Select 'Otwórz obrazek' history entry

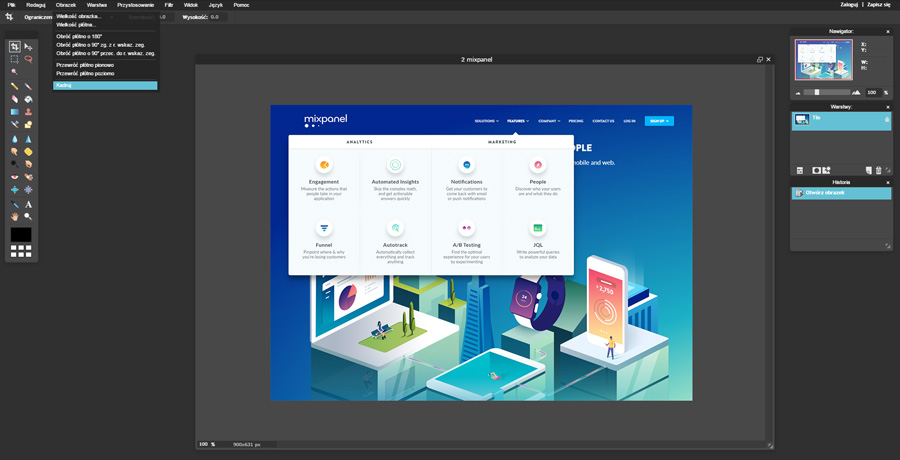[x=841, y=193]
